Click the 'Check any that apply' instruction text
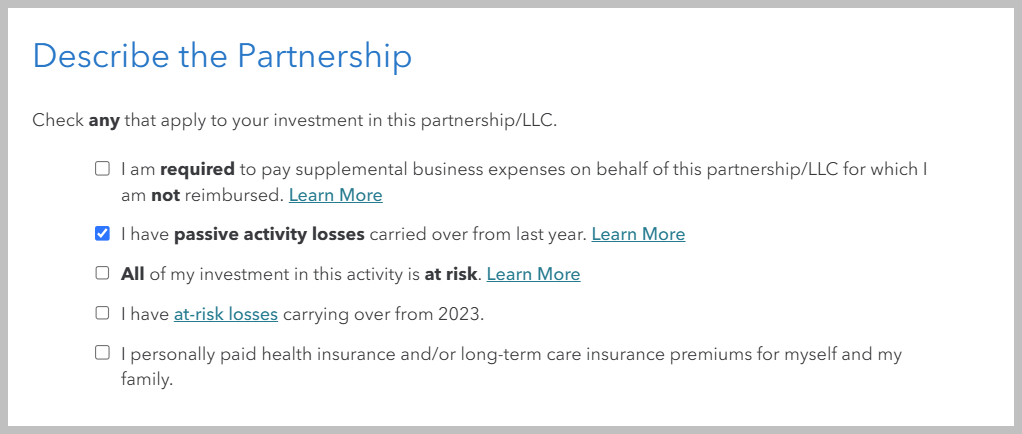Viewport: 1022px width, 434px height. click(295, 121)
